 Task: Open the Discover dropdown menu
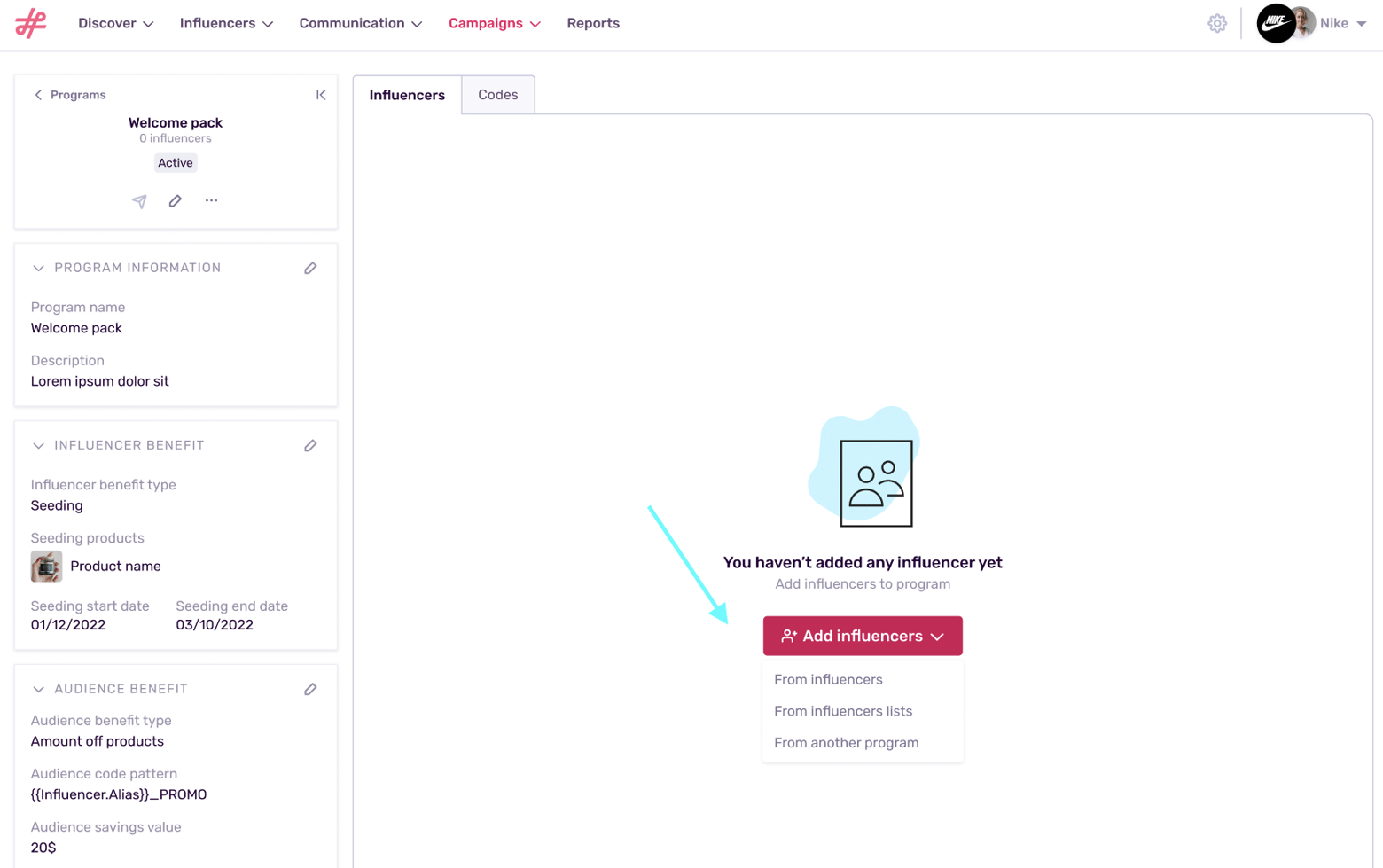(x=115, y=23)
